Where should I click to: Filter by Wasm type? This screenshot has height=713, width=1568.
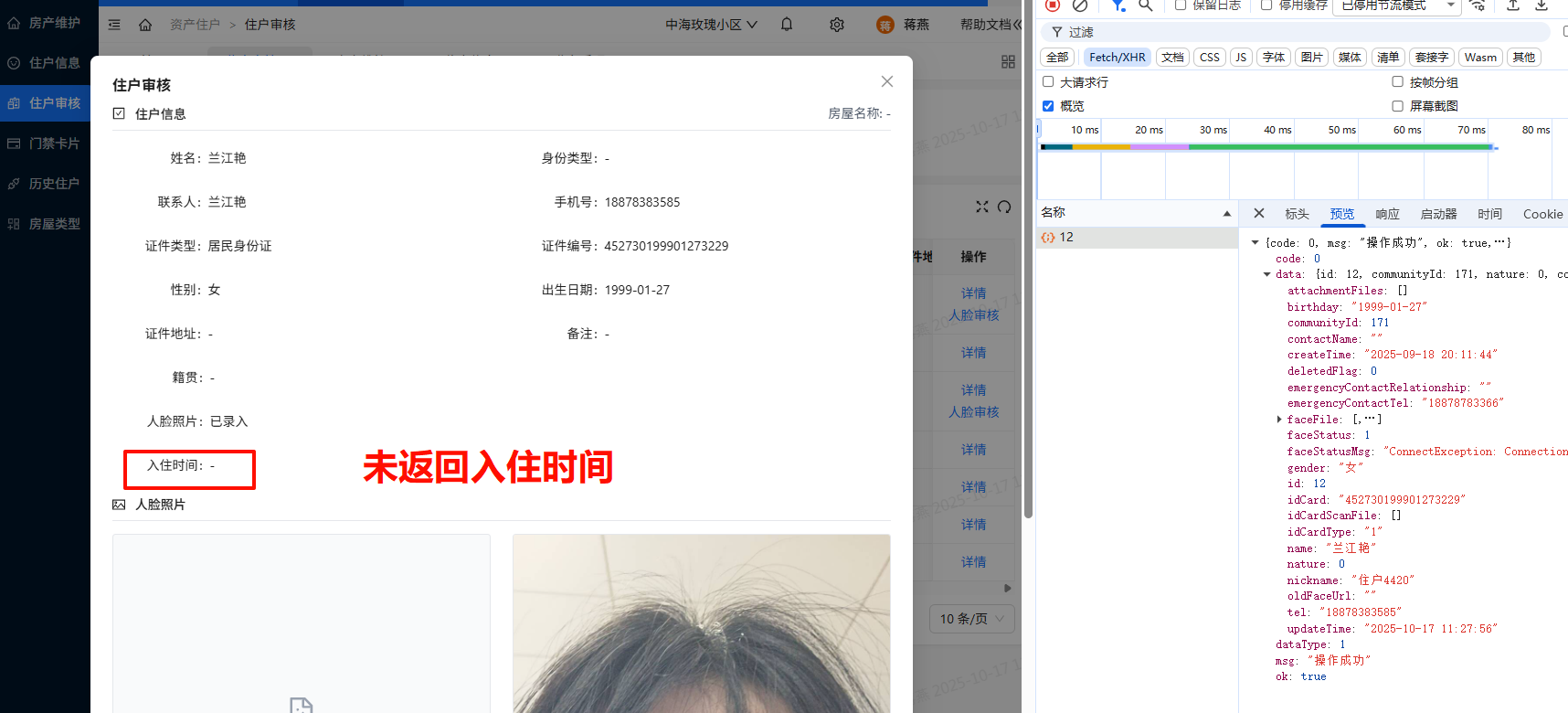(x=1480, y=57)
